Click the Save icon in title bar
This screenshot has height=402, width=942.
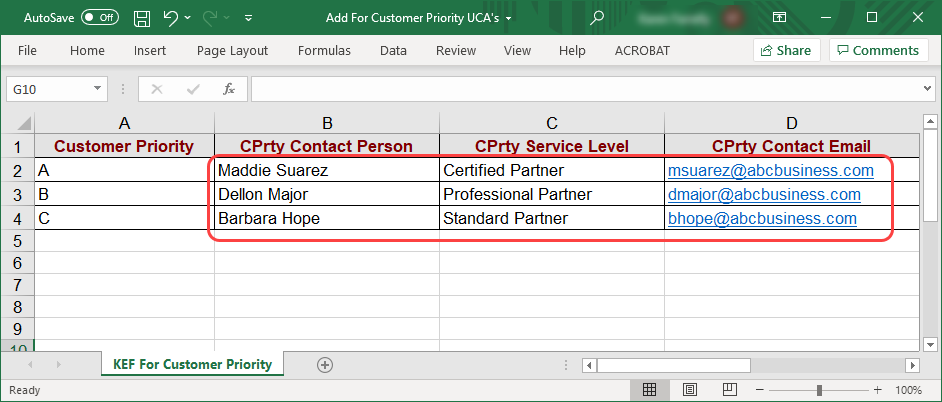coord(142,18)
